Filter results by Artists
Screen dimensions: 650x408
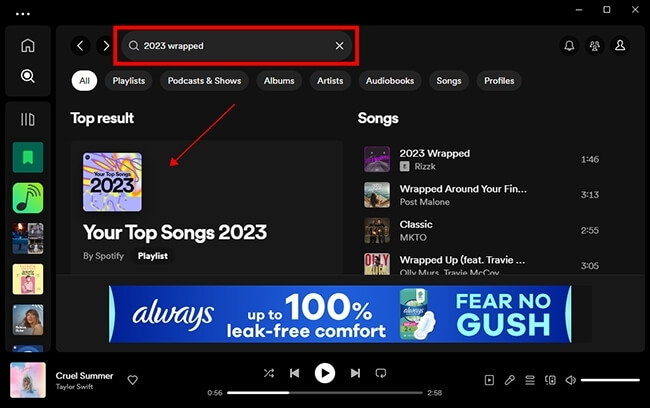(330, 80)
